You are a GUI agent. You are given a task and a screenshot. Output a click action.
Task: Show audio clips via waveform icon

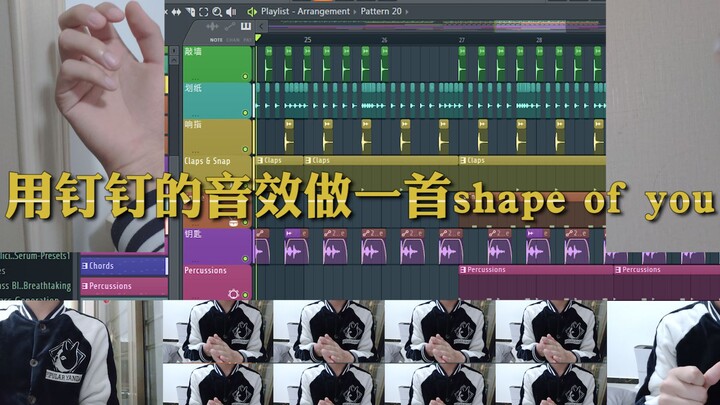tap(212, 26)
